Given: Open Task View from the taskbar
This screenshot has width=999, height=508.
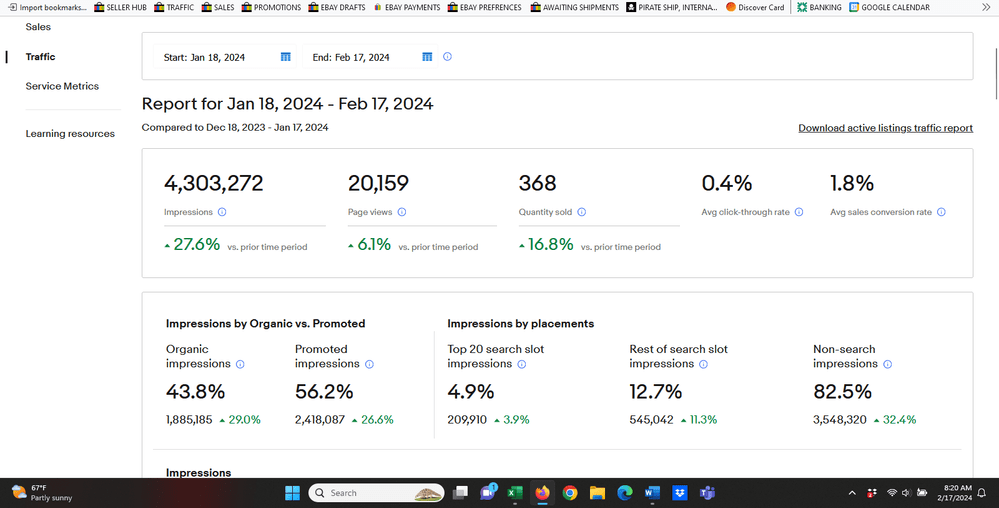Looking at the screenshot, I should point(460,493).
